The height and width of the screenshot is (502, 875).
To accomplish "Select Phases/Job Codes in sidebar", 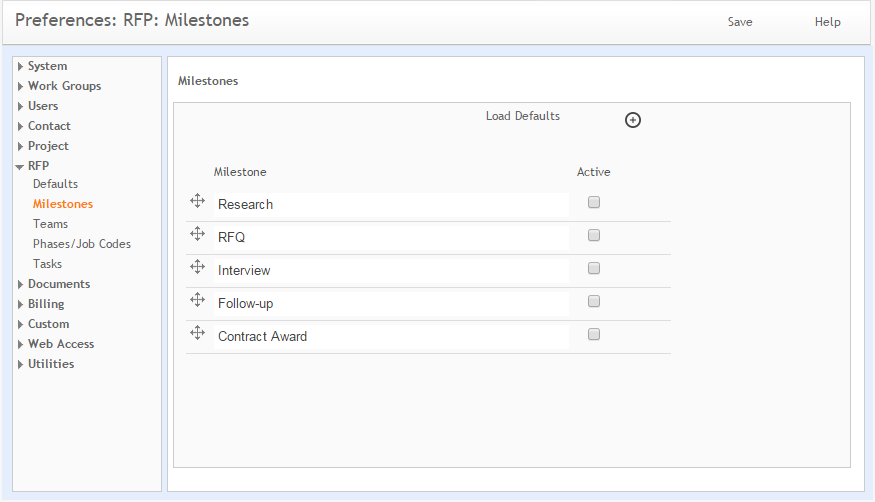I will click(81, 244).
